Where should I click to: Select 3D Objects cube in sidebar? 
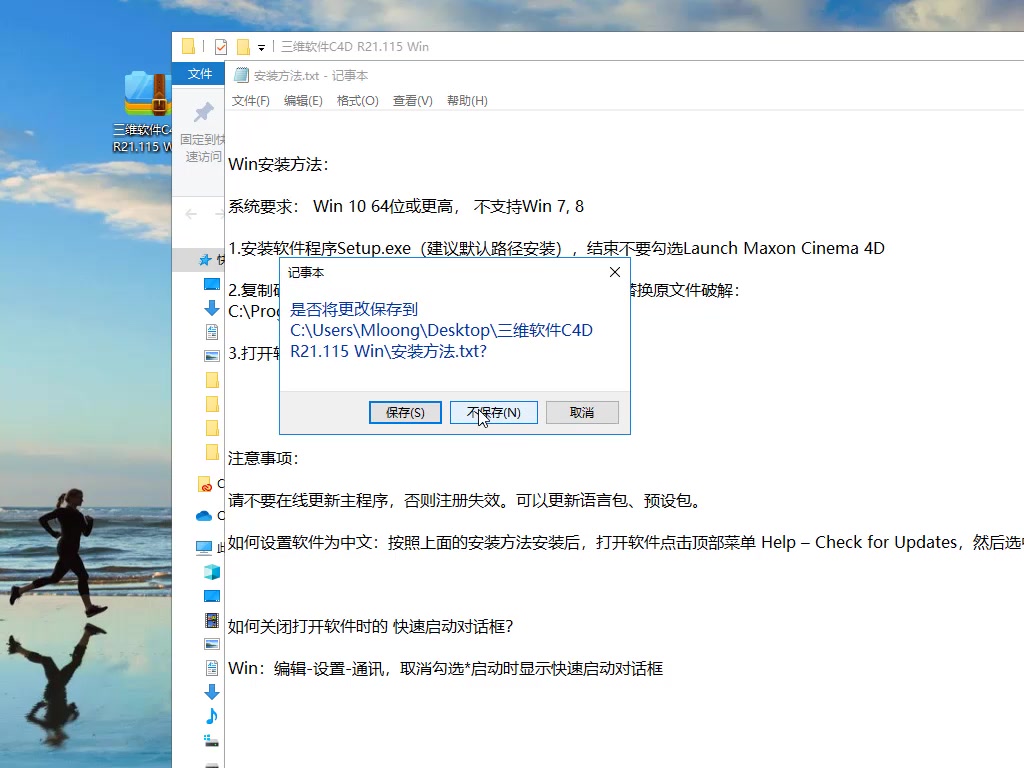tap(212, 572)
